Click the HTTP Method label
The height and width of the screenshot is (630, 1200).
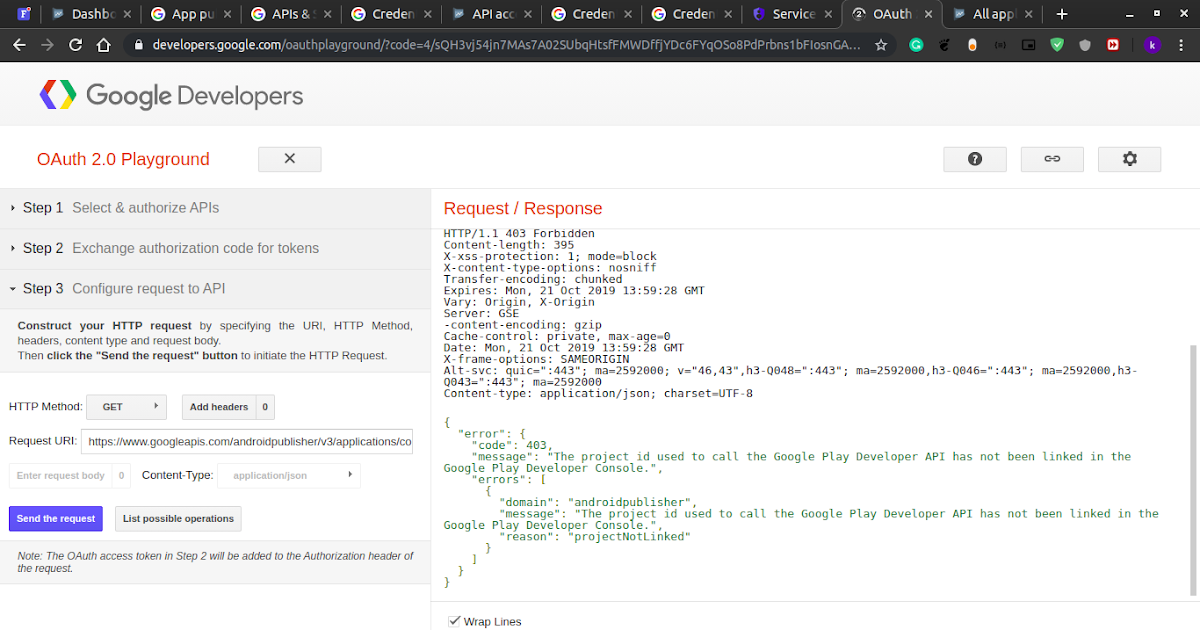click(45, 407)
